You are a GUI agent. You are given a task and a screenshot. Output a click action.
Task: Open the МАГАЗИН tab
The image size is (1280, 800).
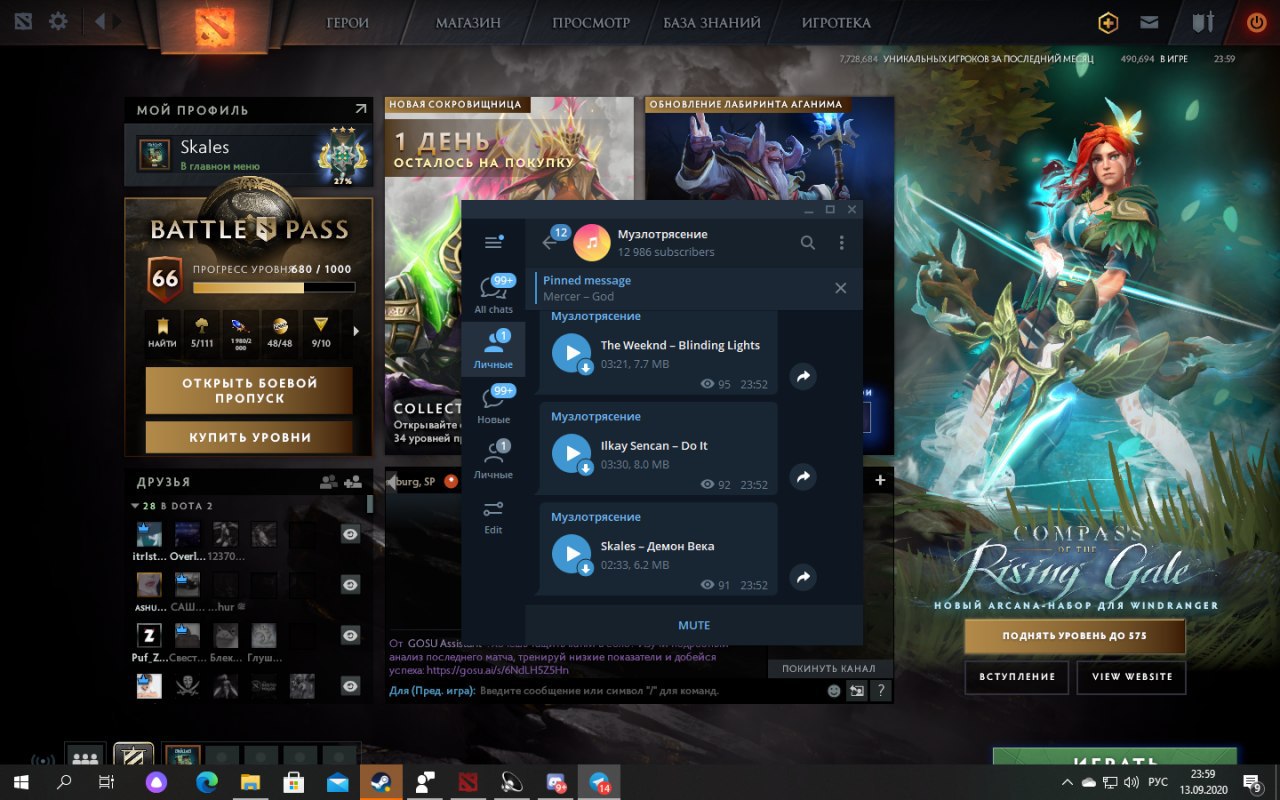[468, 23]
